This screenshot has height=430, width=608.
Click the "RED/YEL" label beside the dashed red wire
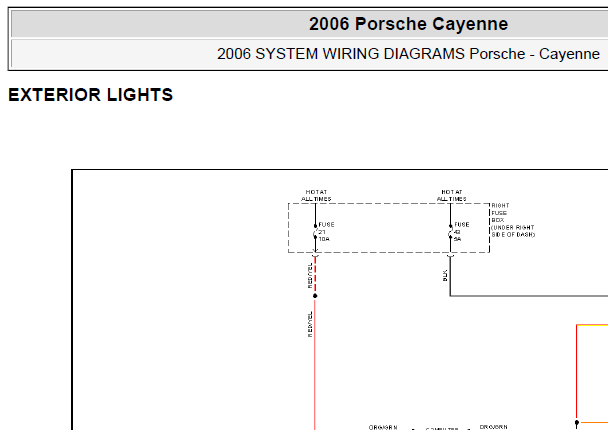[310, 275]
